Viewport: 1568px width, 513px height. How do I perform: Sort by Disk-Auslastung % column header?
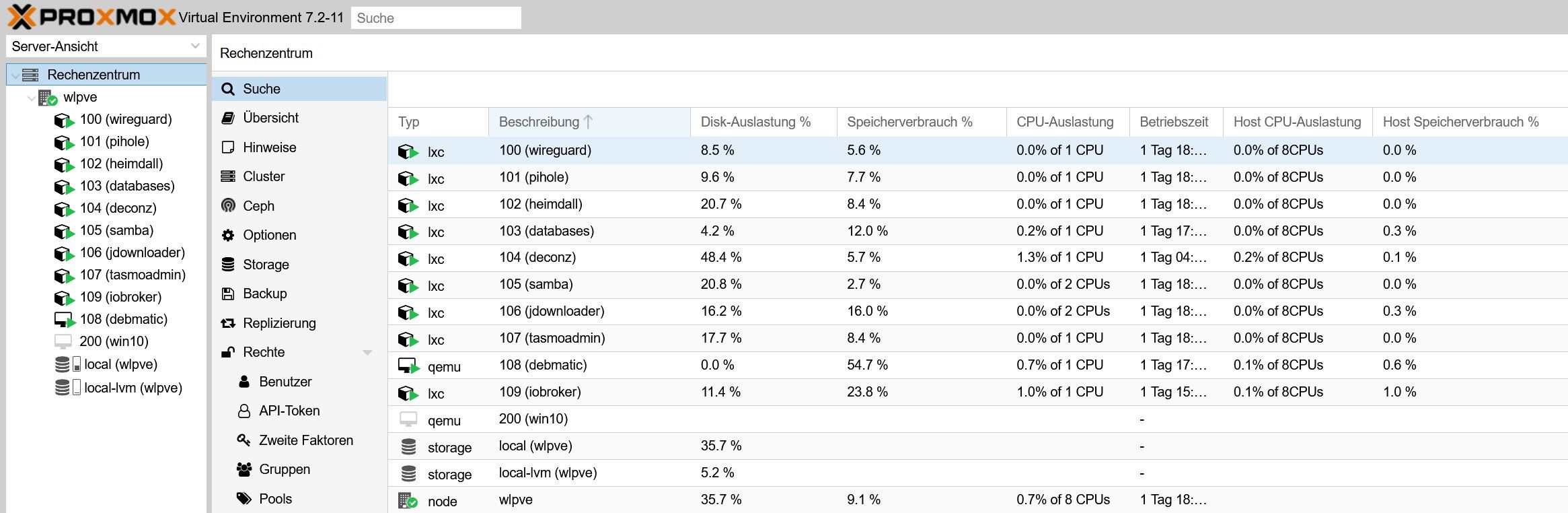click(x=755, y=122)
